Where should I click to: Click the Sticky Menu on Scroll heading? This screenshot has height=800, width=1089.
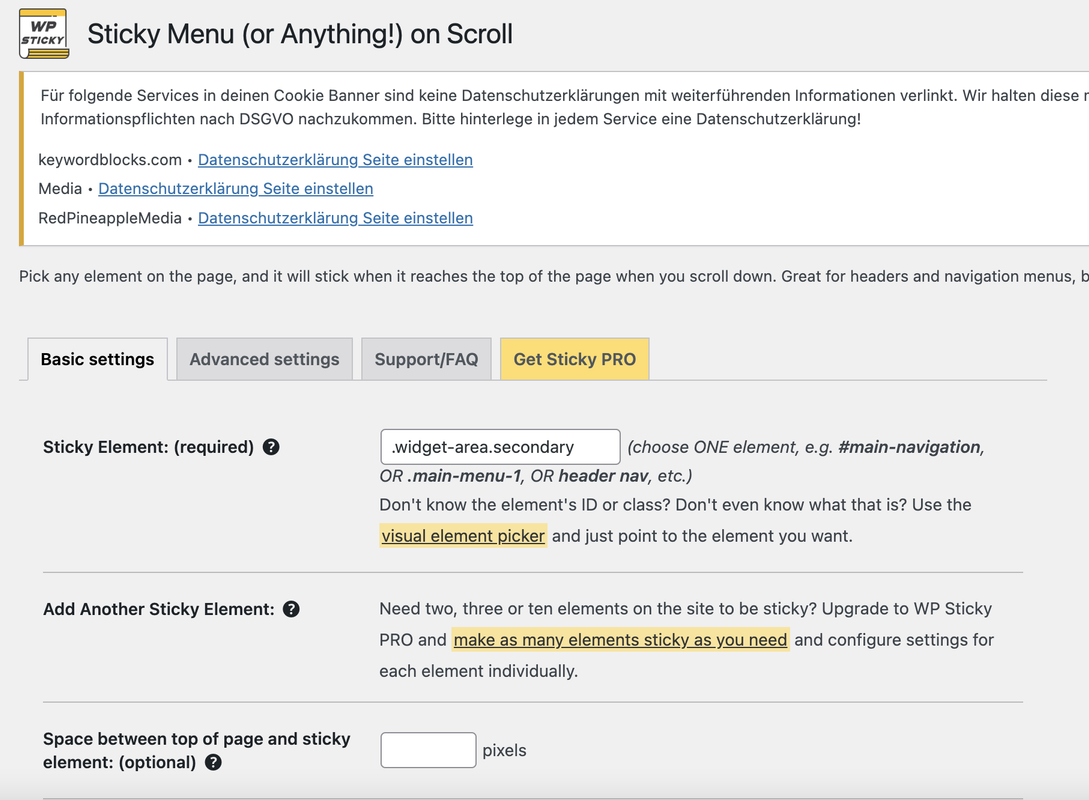tap(300, 34)
